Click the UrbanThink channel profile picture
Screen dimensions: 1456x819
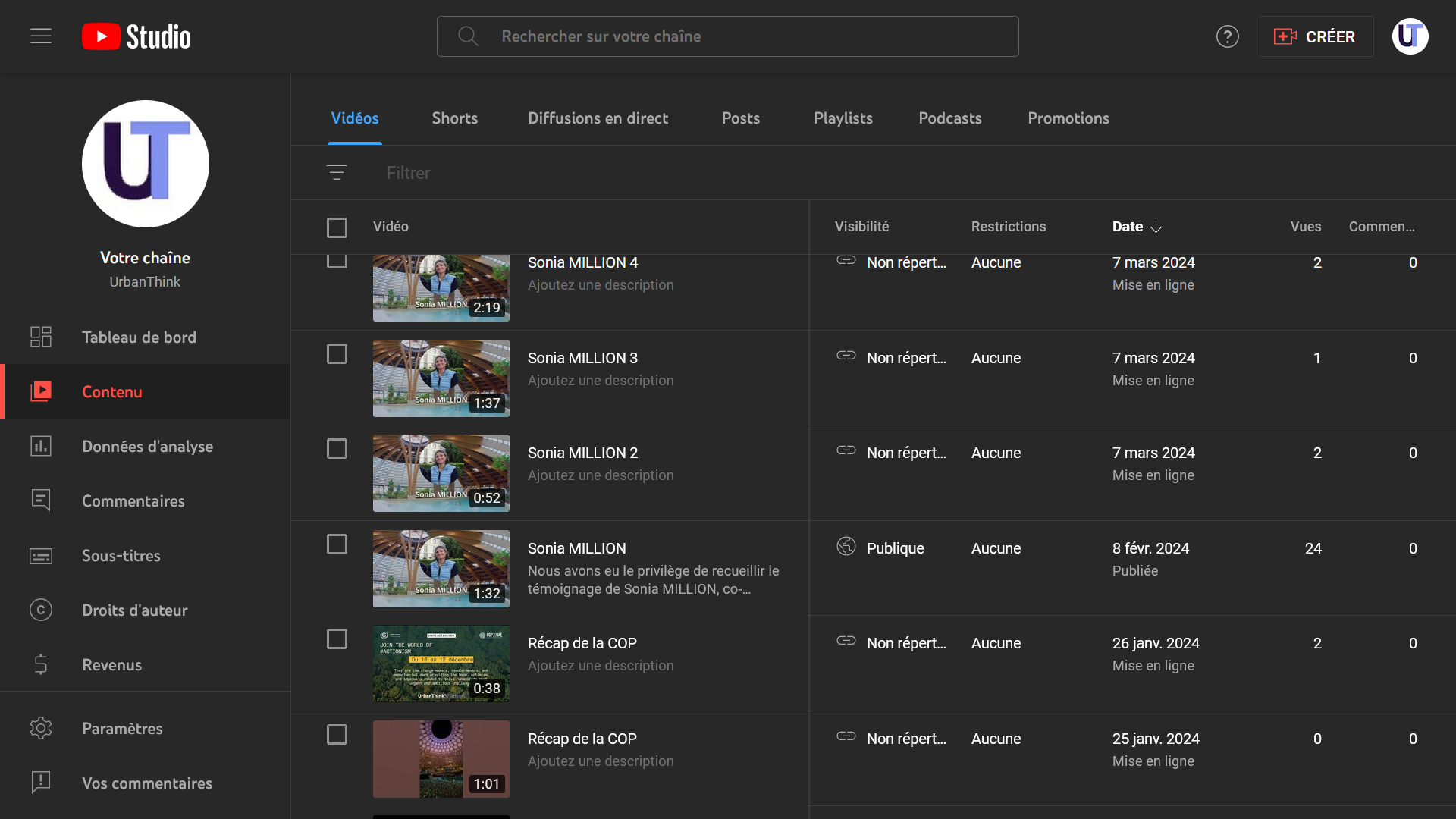[146, 164]
